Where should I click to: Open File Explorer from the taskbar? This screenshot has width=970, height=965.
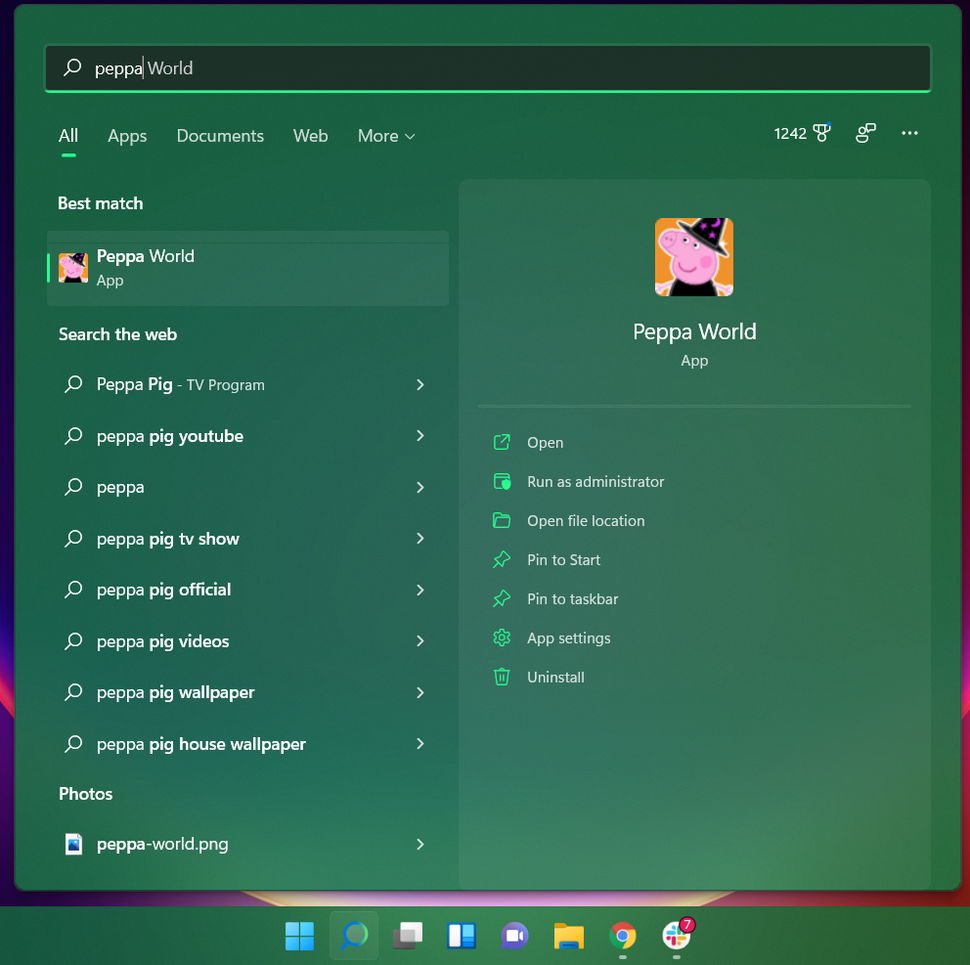569,937
